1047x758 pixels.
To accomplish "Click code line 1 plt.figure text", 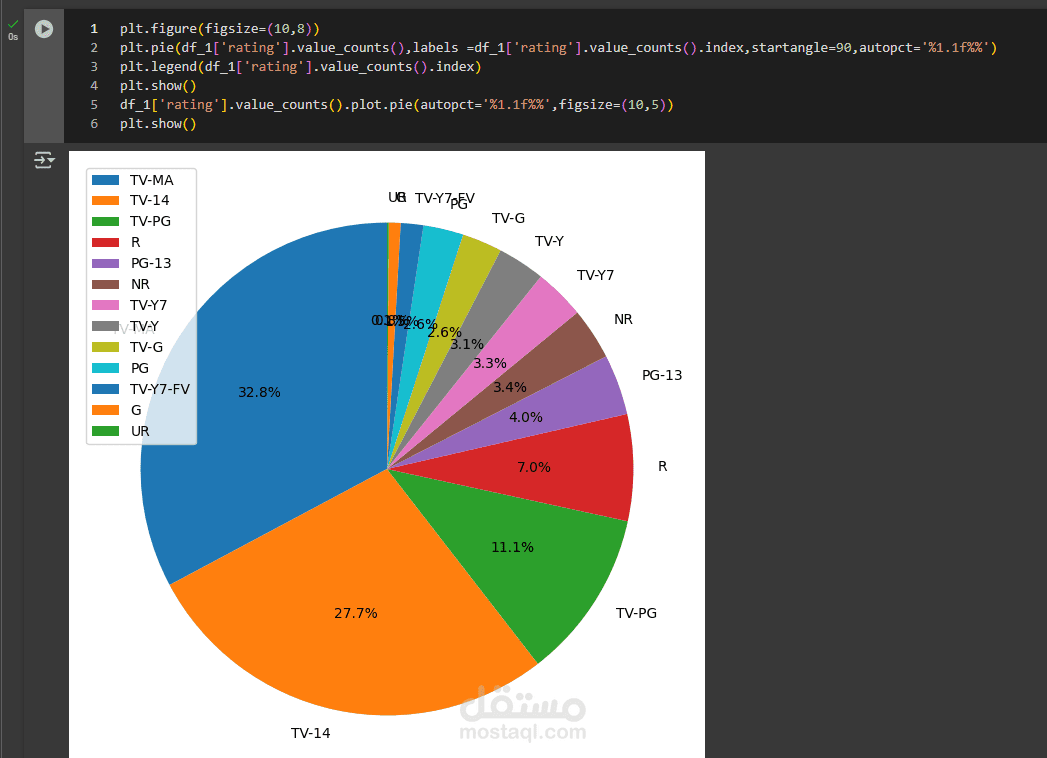I will click(x=220, y=29).
